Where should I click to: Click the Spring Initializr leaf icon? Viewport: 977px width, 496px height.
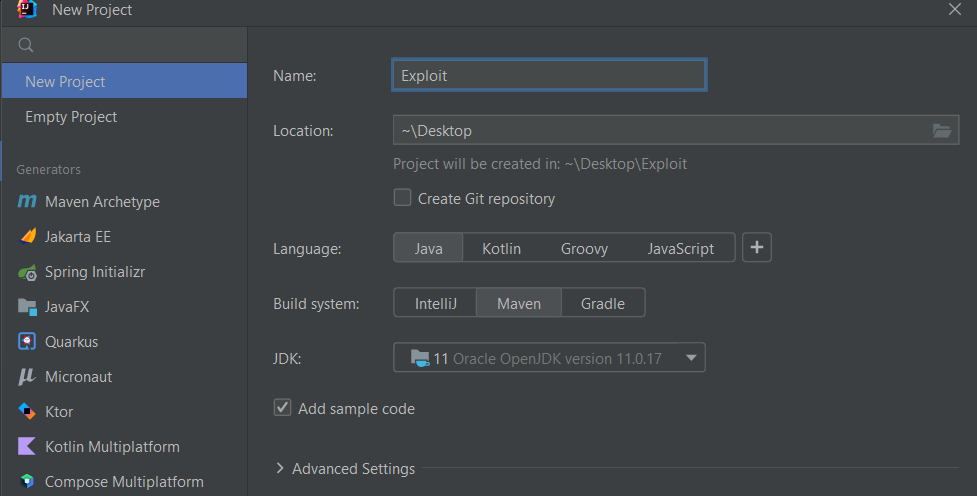click(27, 272)
